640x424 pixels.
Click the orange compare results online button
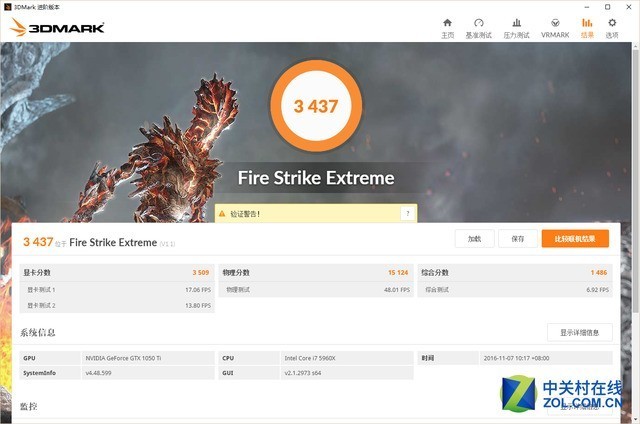(575, 239)
